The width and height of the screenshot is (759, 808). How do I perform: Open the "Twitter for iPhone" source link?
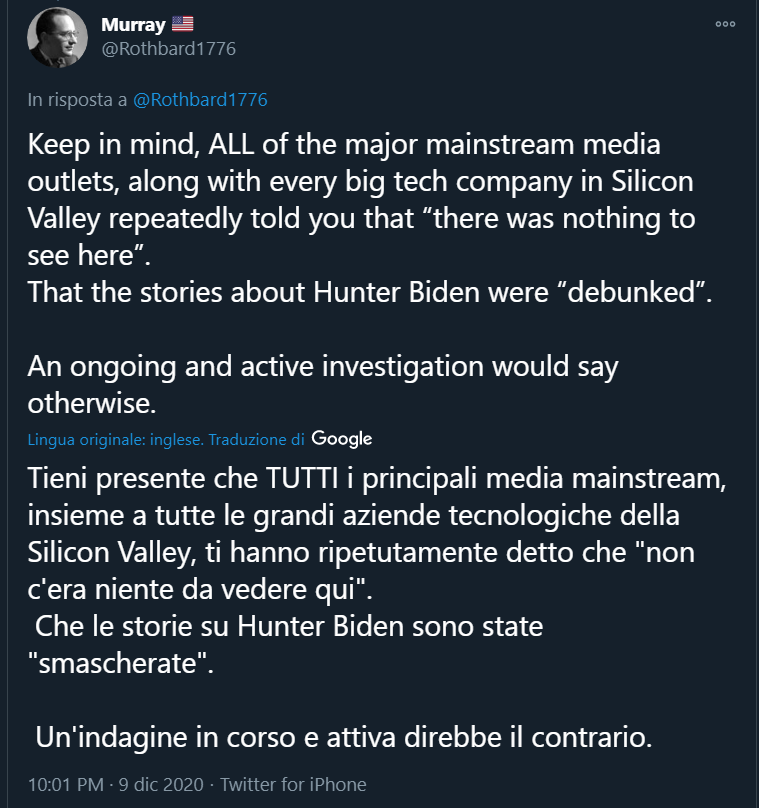[x=293, y=784]
